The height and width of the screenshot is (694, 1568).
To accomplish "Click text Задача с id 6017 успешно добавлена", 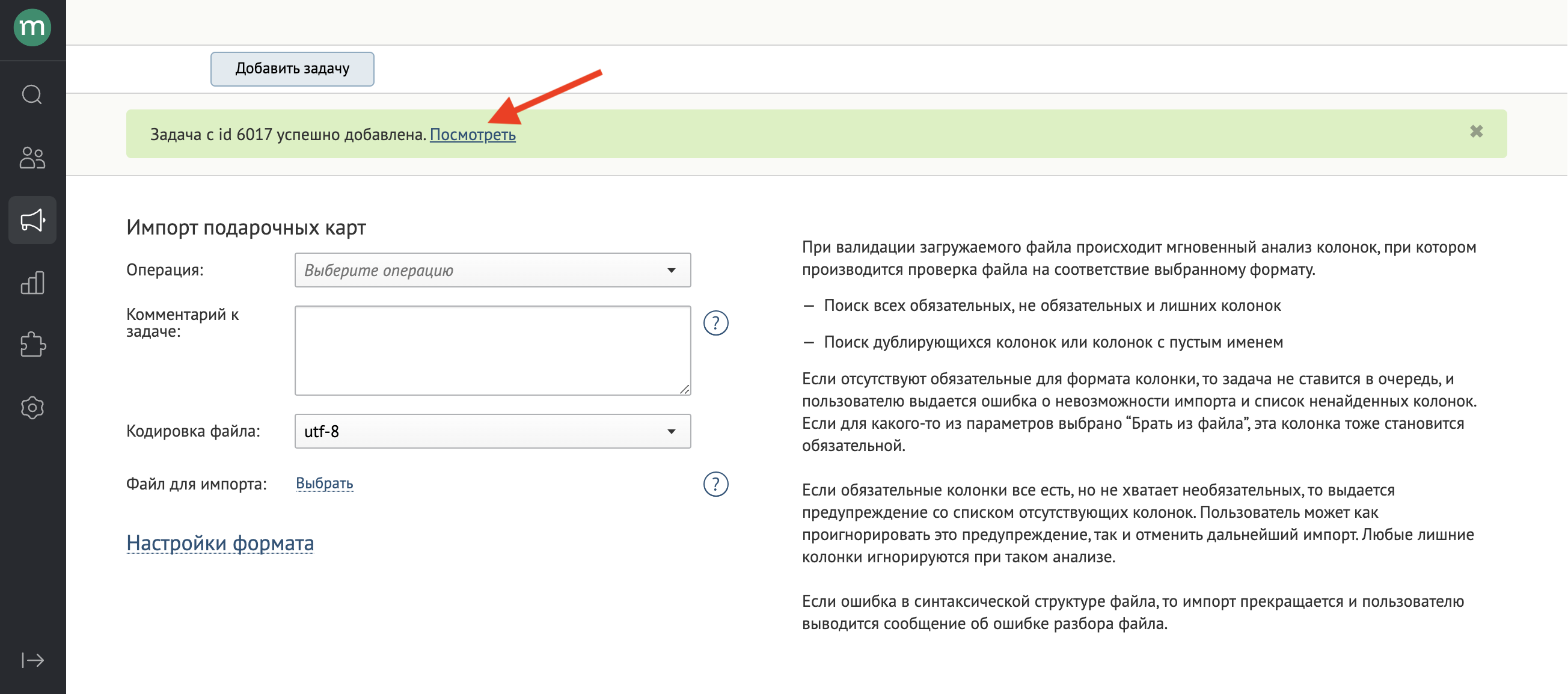I will (288, 135).
